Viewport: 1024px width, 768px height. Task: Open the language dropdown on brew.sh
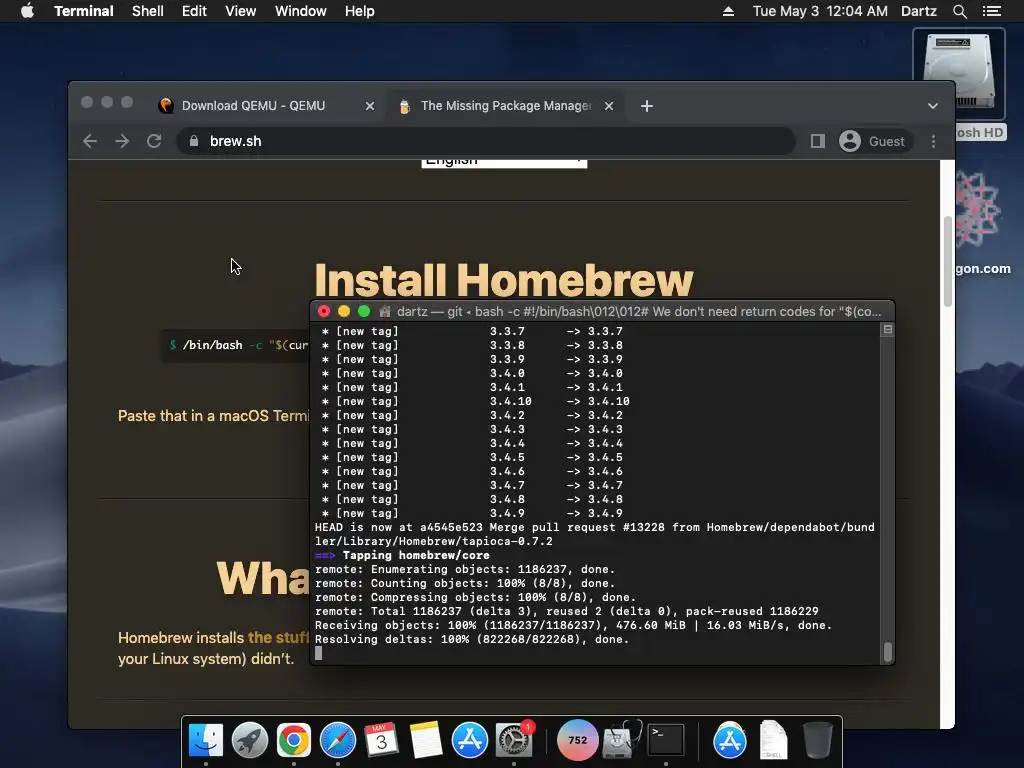(x=504, y=162)
